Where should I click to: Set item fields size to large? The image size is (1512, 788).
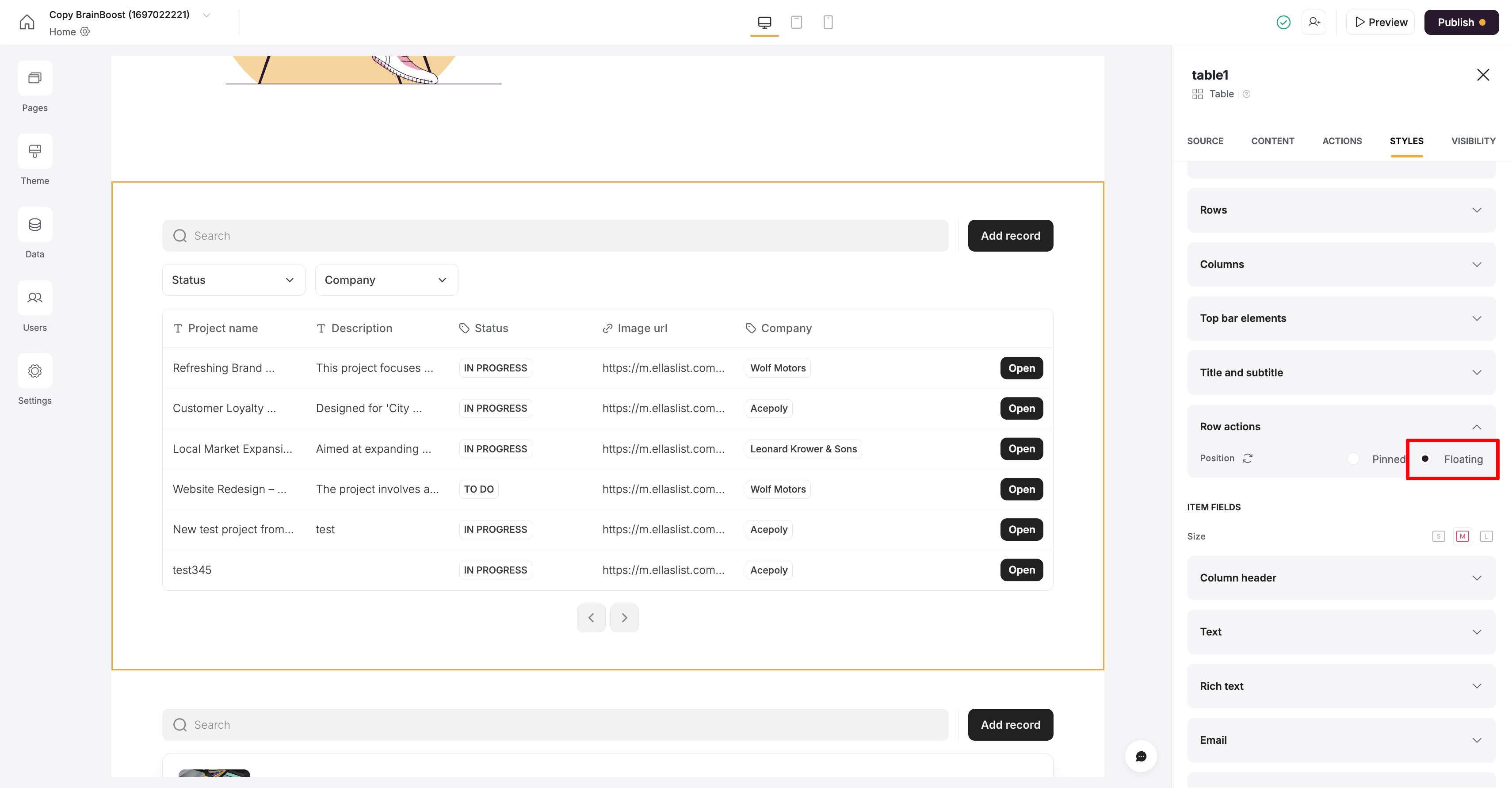[x=1487, y=536]
